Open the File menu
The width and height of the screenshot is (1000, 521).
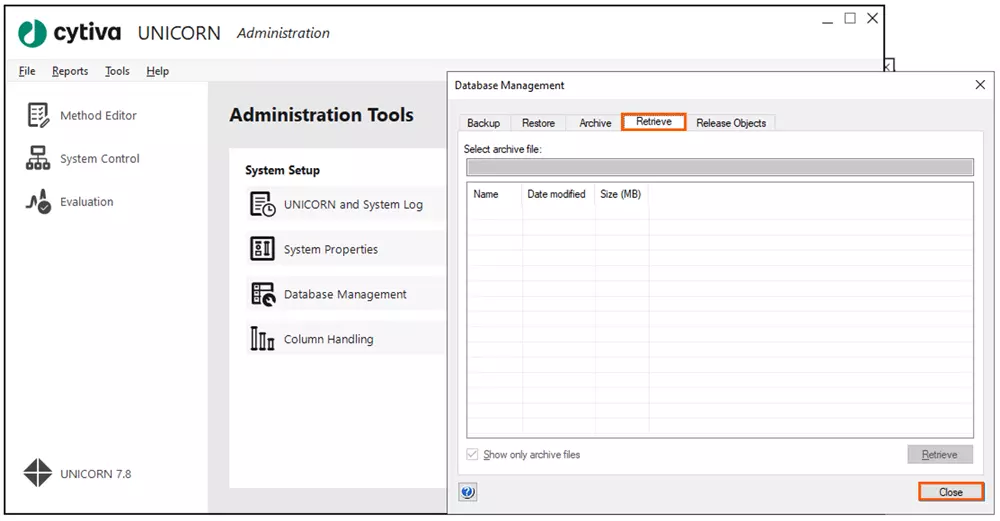tap(27, 71)
